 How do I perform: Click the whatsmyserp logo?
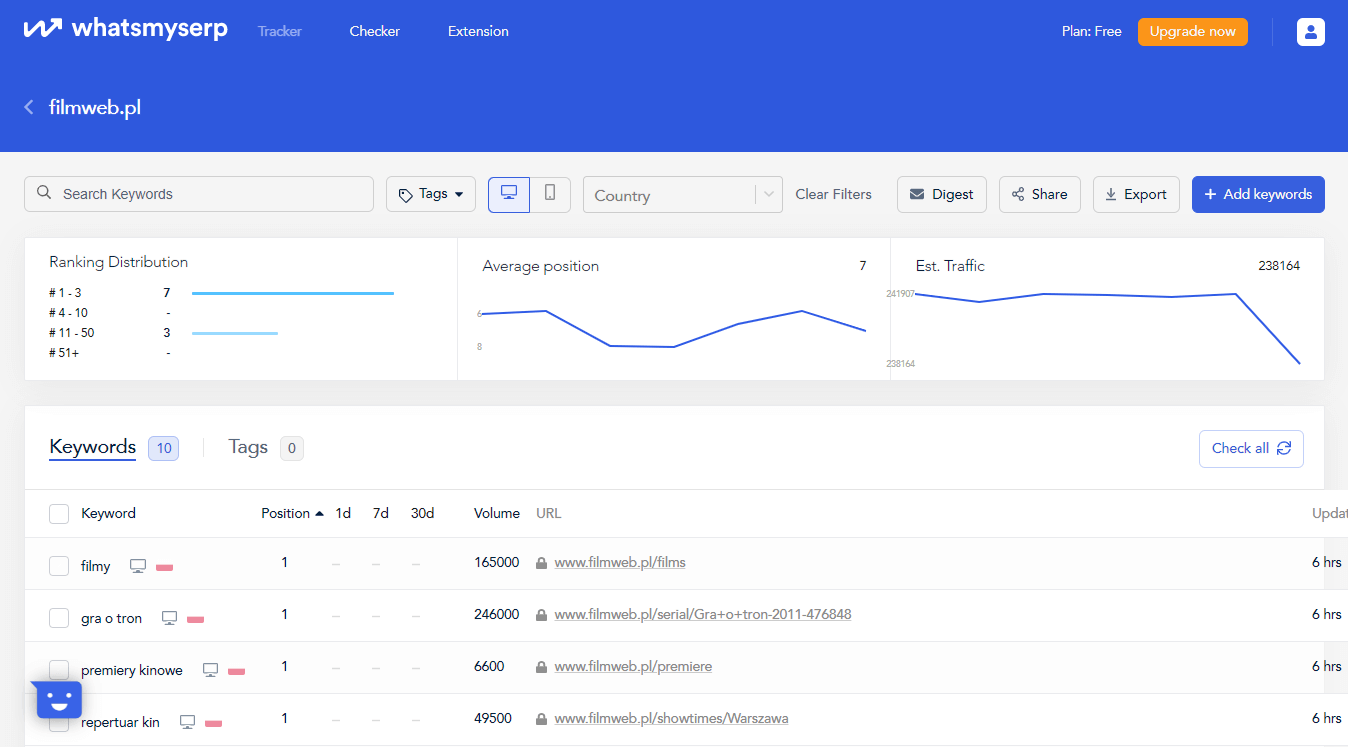125,29
